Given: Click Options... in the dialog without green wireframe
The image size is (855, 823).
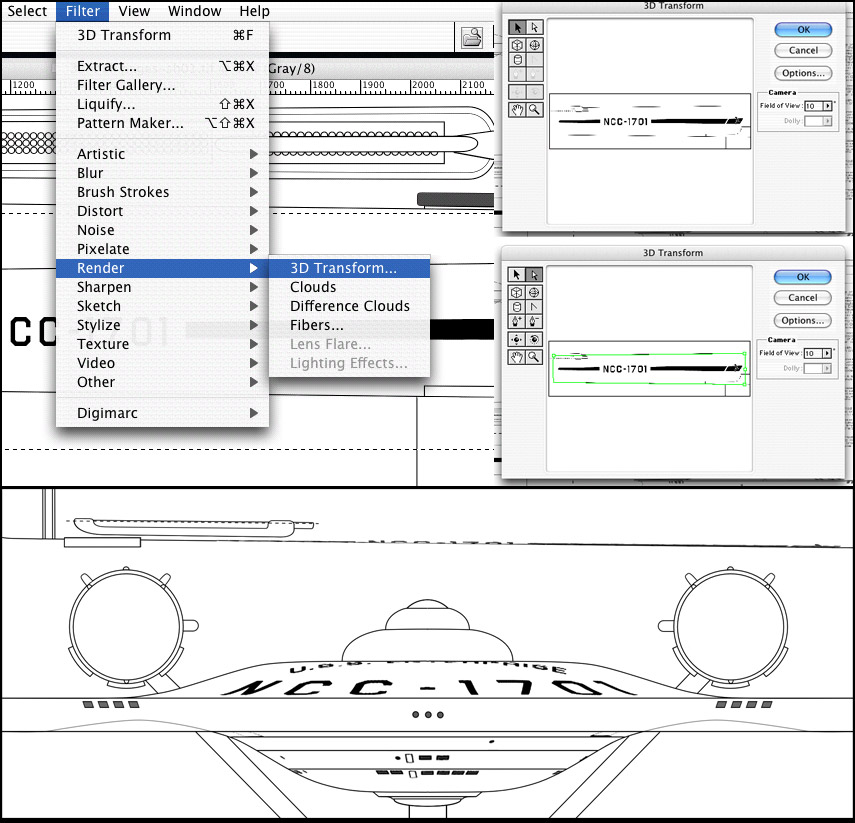Looking at the screenshot, I should point(803,73).
